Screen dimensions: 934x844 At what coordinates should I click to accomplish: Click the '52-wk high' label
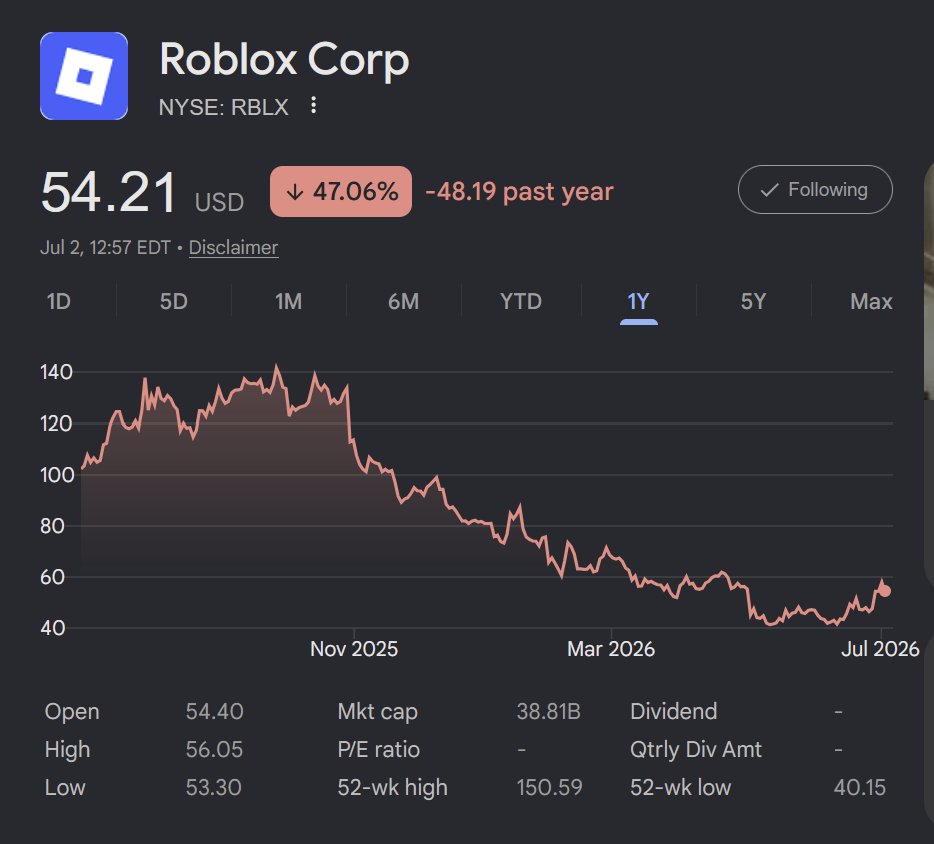[392, 788]
